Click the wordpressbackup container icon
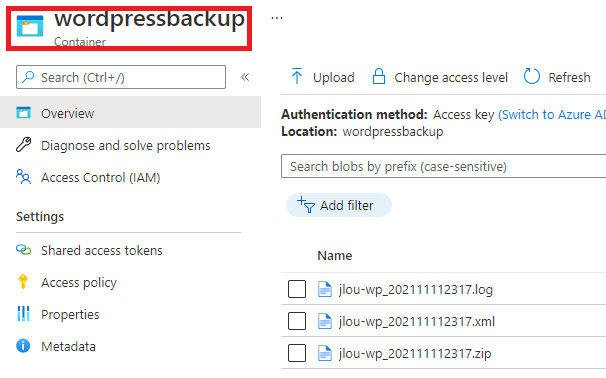Viewport: 606px width, 378px height. 30,26
